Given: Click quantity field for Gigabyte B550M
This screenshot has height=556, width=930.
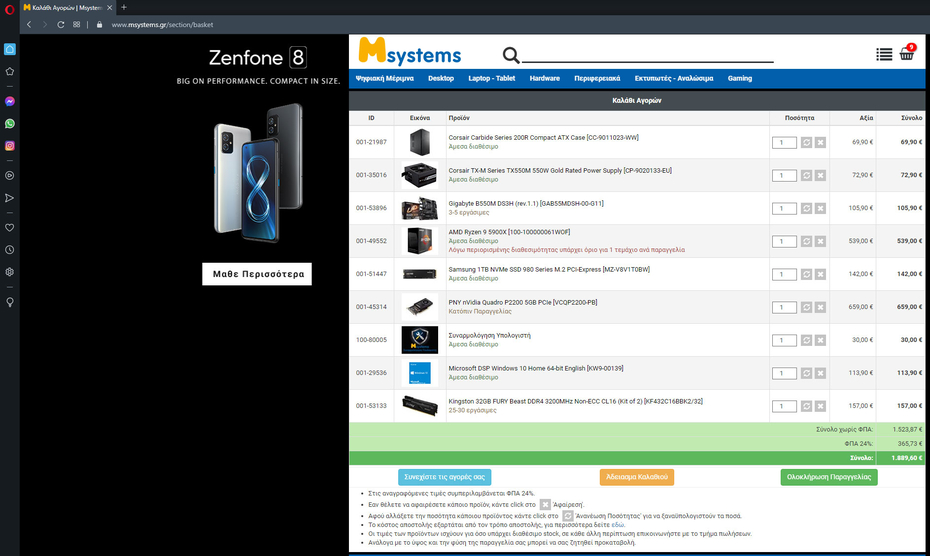Looking at the screenshot, I should point(784,208).
